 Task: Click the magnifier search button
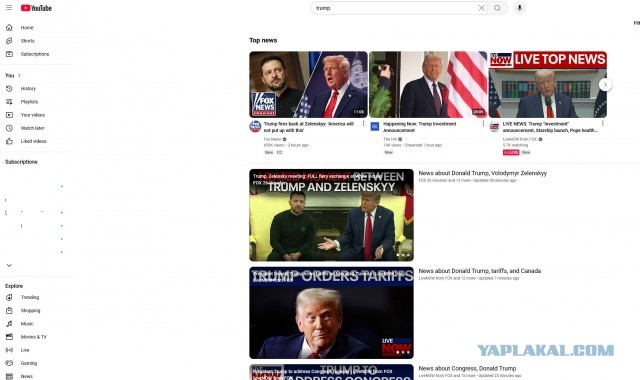[x=497, y=8]
